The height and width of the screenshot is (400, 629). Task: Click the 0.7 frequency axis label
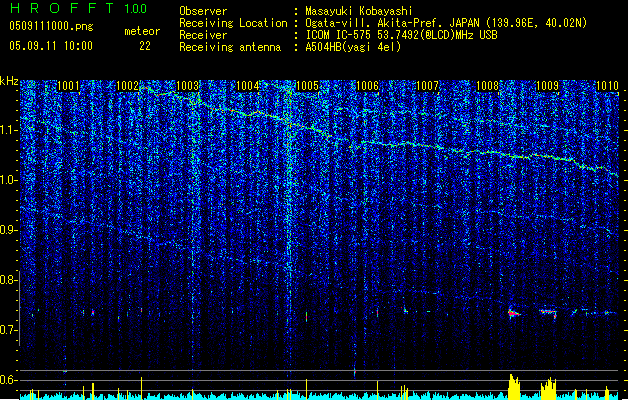pos(8,330)
